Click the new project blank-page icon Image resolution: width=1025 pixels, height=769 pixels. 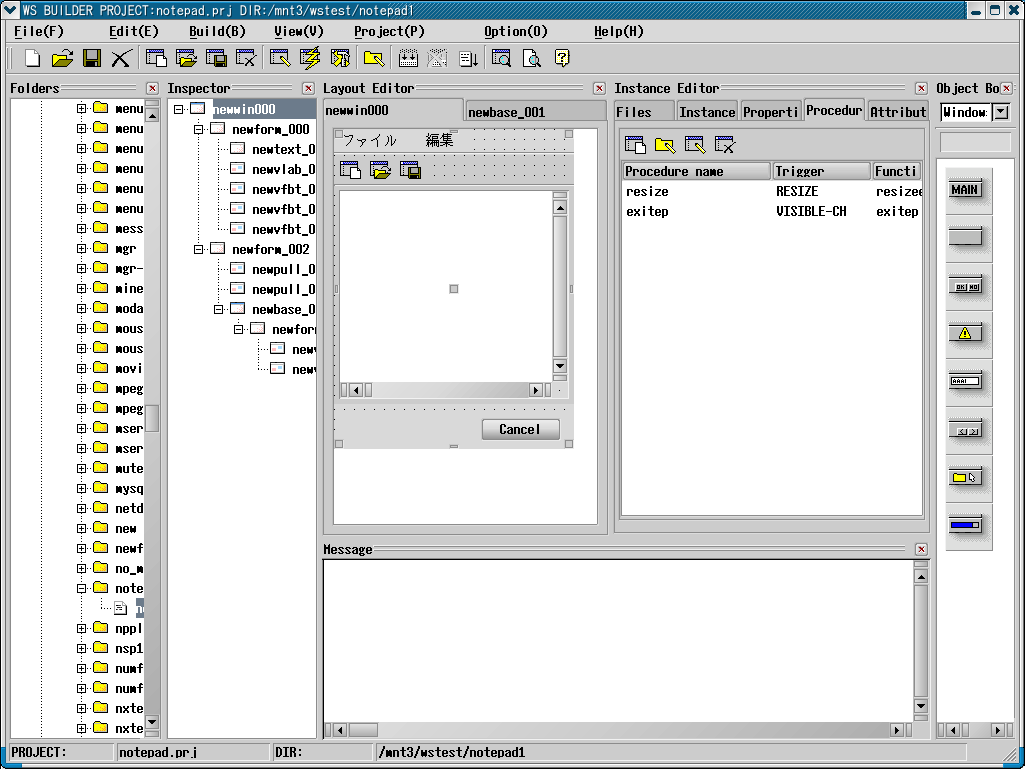[32, 58]
